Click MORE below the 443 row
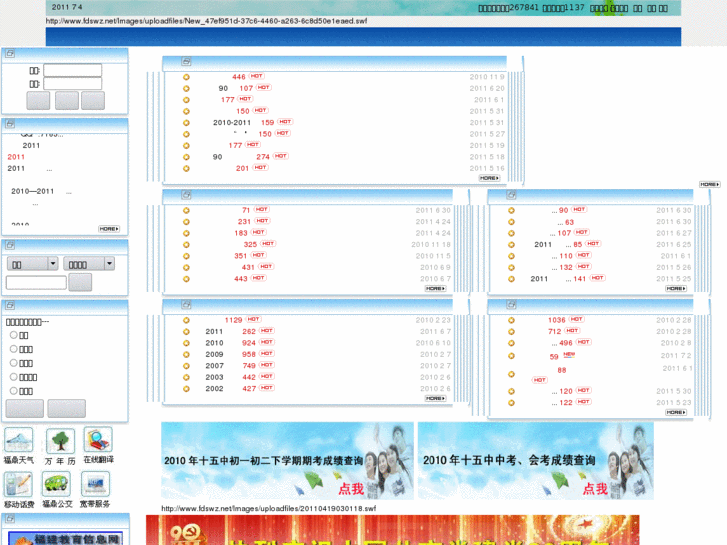 click(x=435, y=289)
